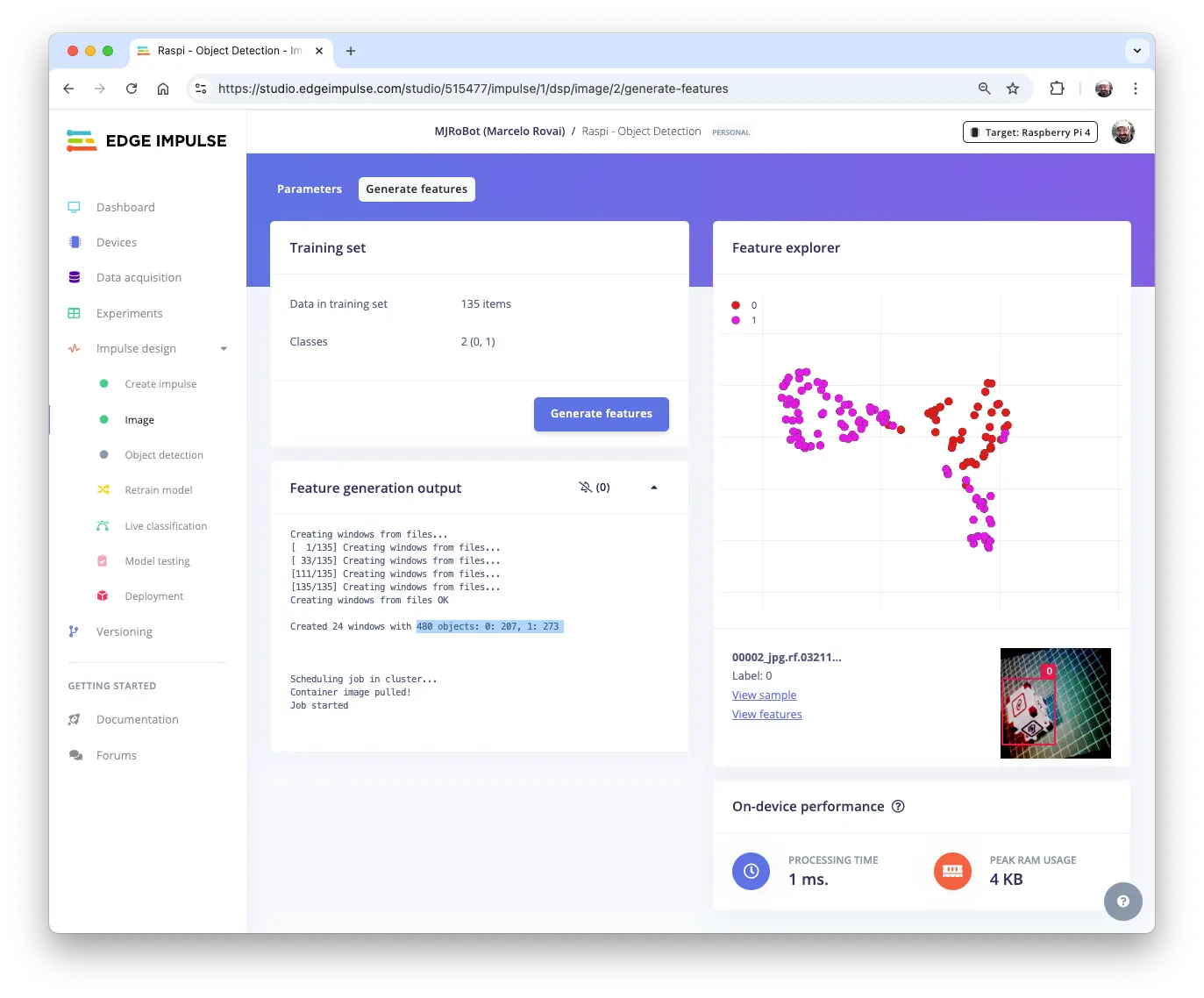Collapse the Feature generation output panel
The width and height of the screenshot is (1204, 998).
pyautogui.click(x=654, y=488)
